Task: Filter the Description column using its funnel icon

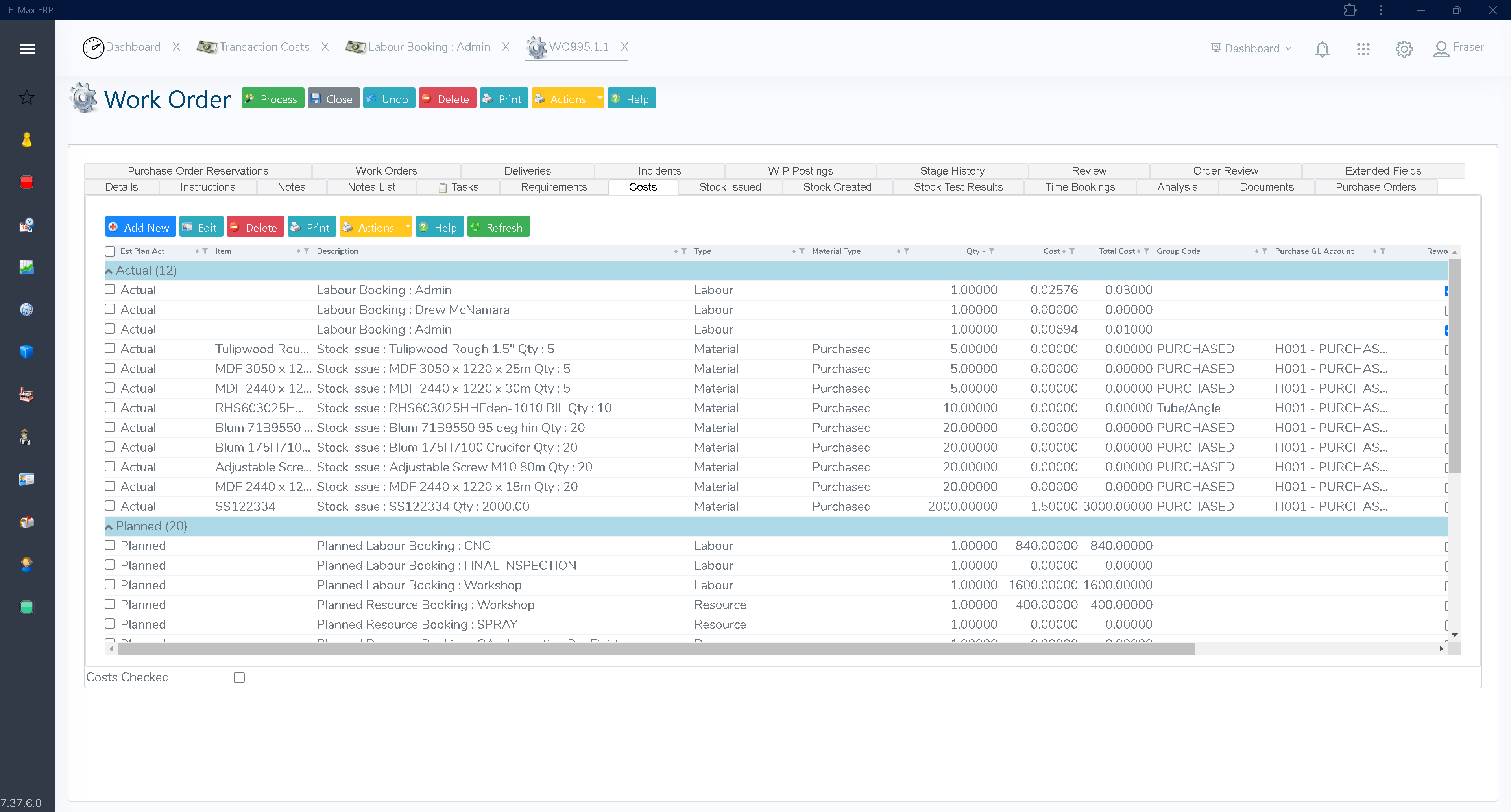Action: 684,251
